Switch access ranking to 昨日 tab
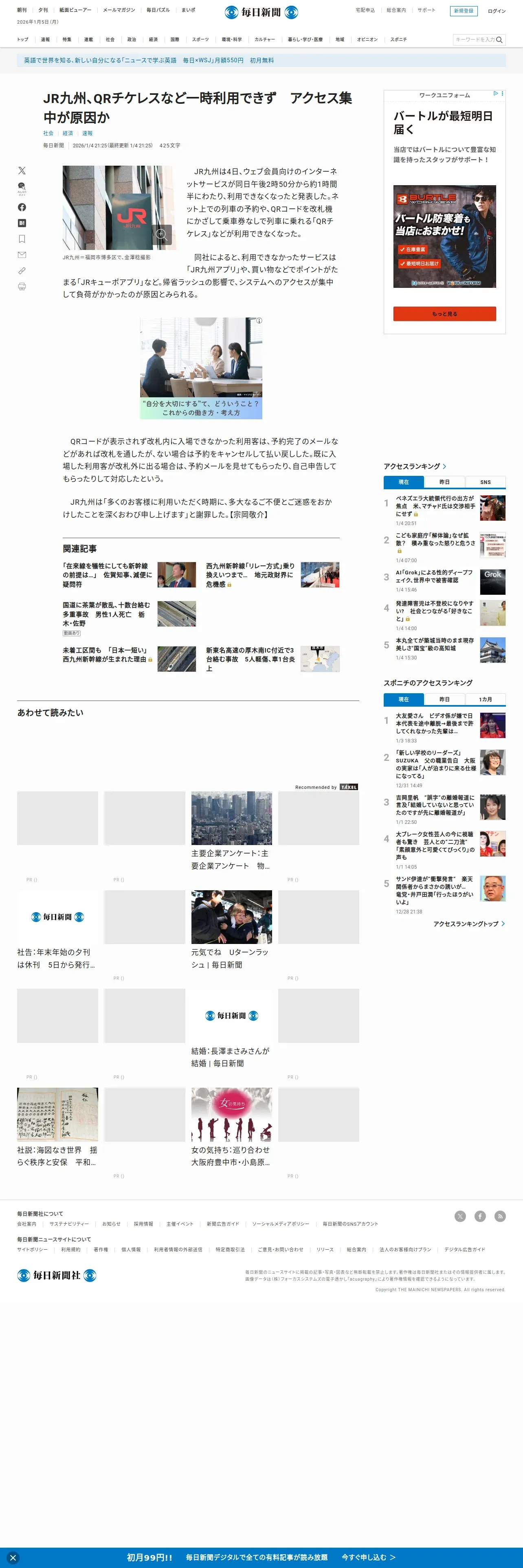The width and height of the screenshot is (523, 1568). (x=444, y=482)
